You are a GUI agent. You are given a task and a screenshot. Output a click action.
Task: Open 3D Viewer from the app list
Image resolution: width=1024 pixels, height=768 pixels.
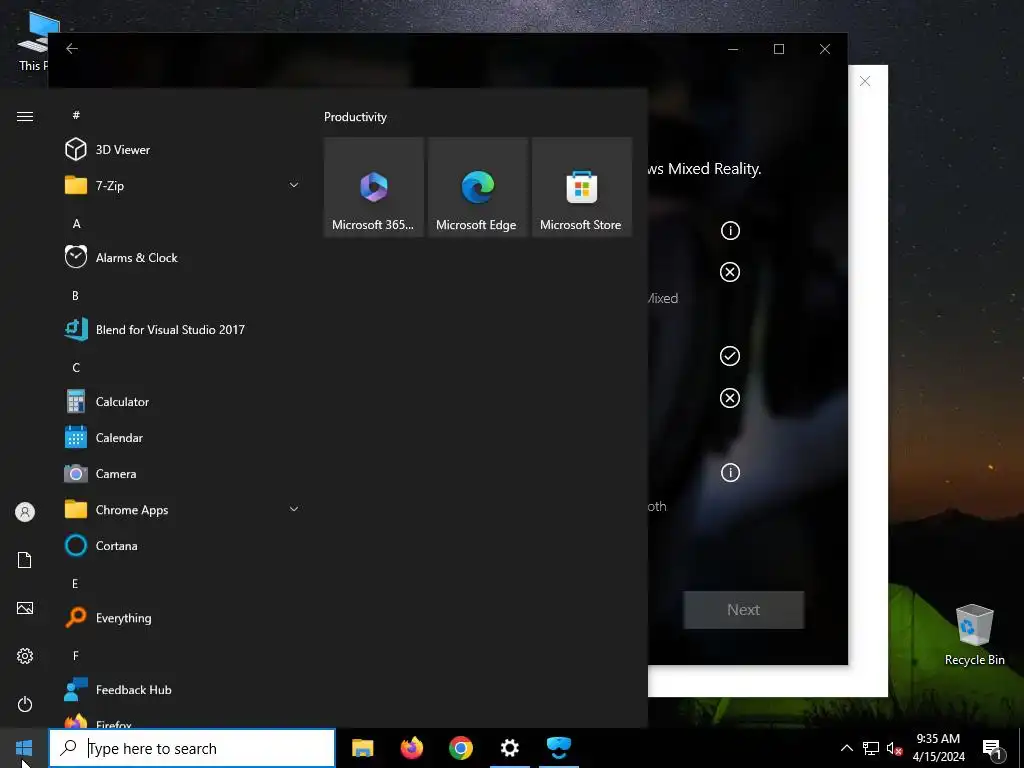point(183,150)
